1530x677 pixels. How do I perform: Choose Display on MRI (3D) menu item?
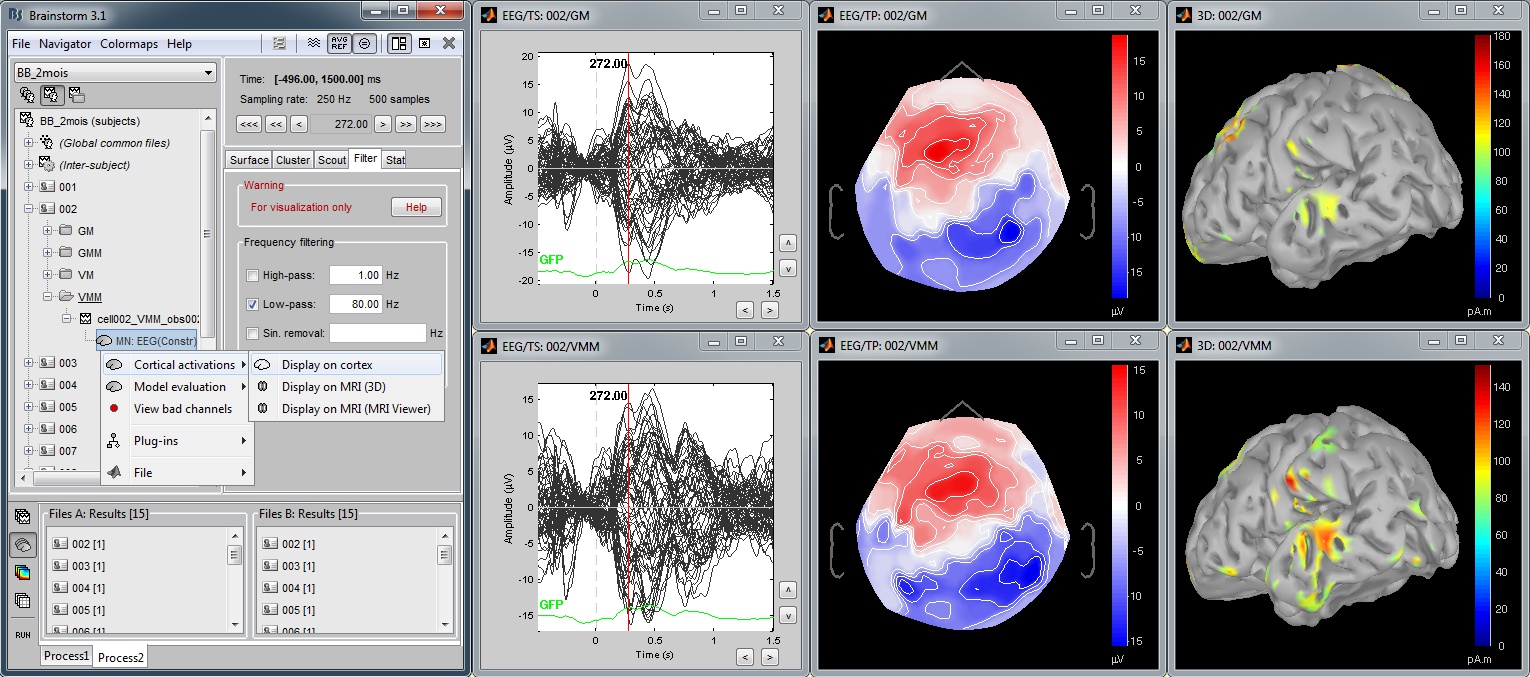[x=333, y=387]
